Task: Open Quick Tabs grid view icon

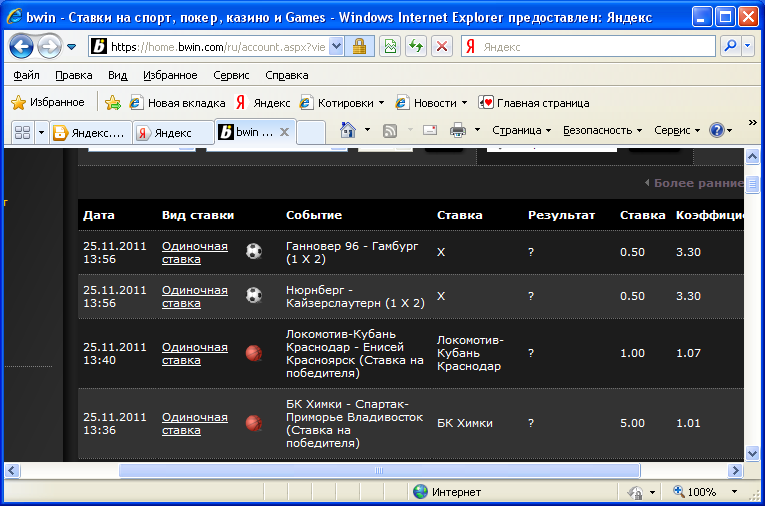Action: pos(22,132)
